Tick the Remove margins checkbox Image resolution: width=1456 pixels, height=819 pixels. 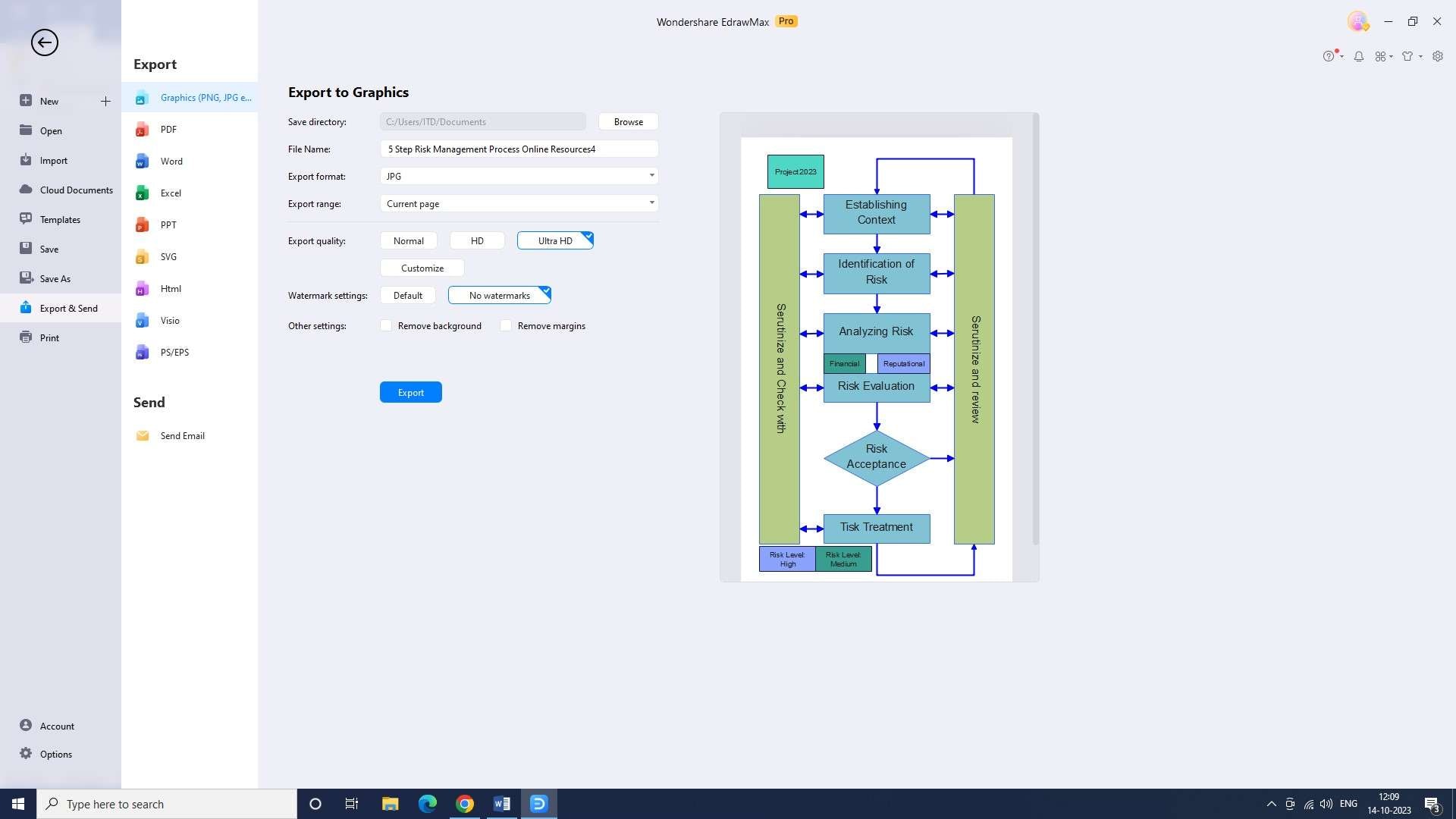point(506,326)
